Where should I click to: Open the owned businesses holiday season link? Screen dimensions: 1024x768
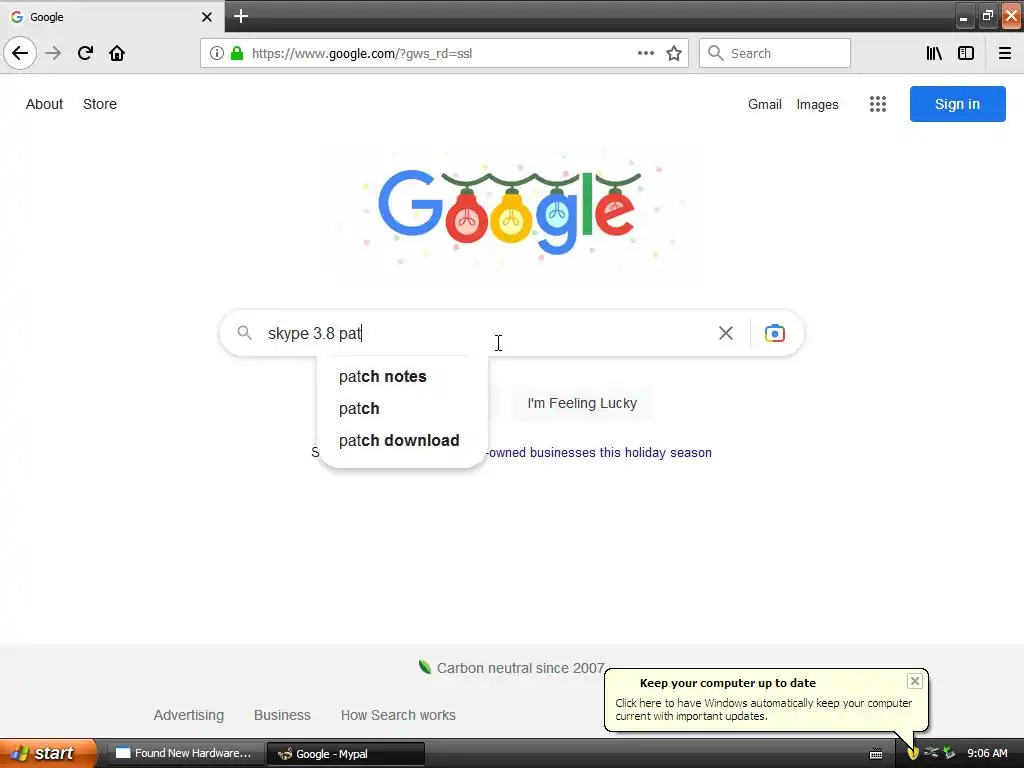click(x=598, y=453)
